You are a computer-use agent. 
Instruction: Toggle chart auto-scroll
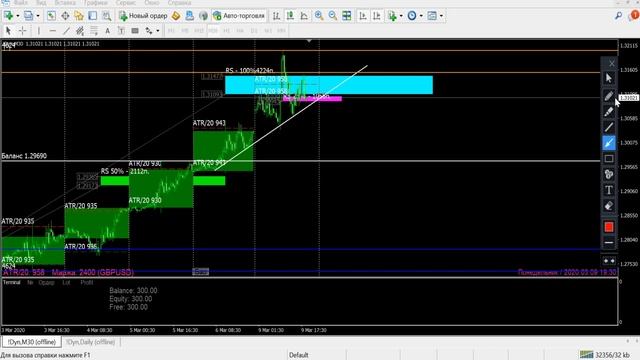click(363, 16)
